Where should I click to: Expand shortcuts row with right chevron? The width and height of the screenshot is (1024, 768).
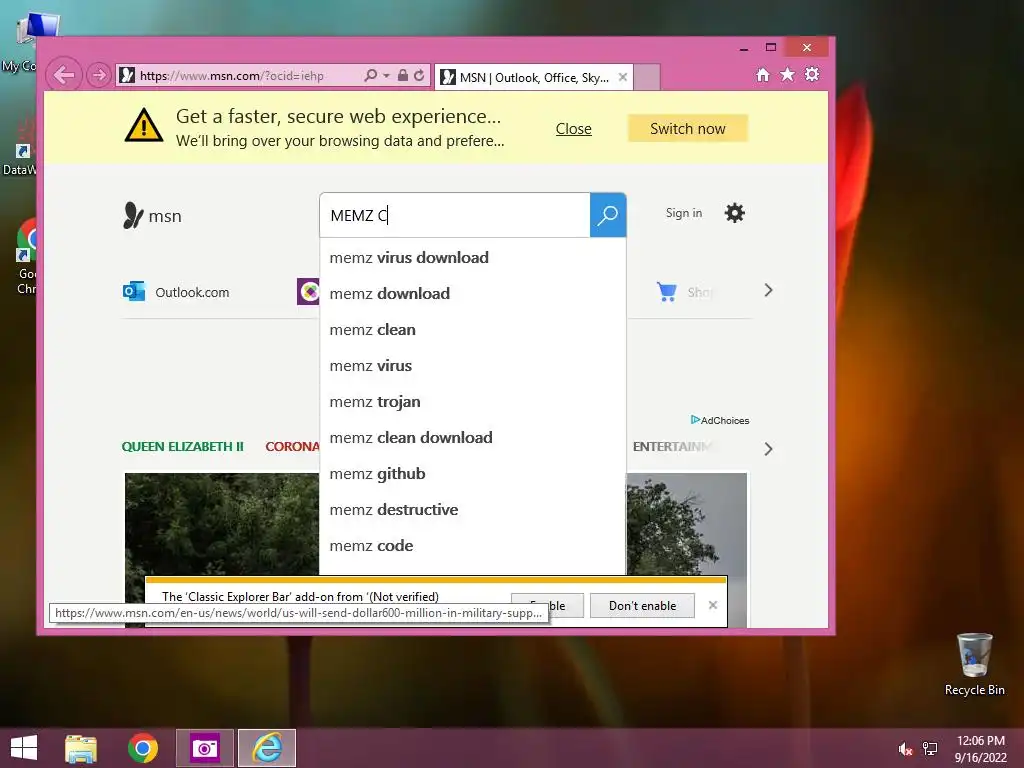769,291
